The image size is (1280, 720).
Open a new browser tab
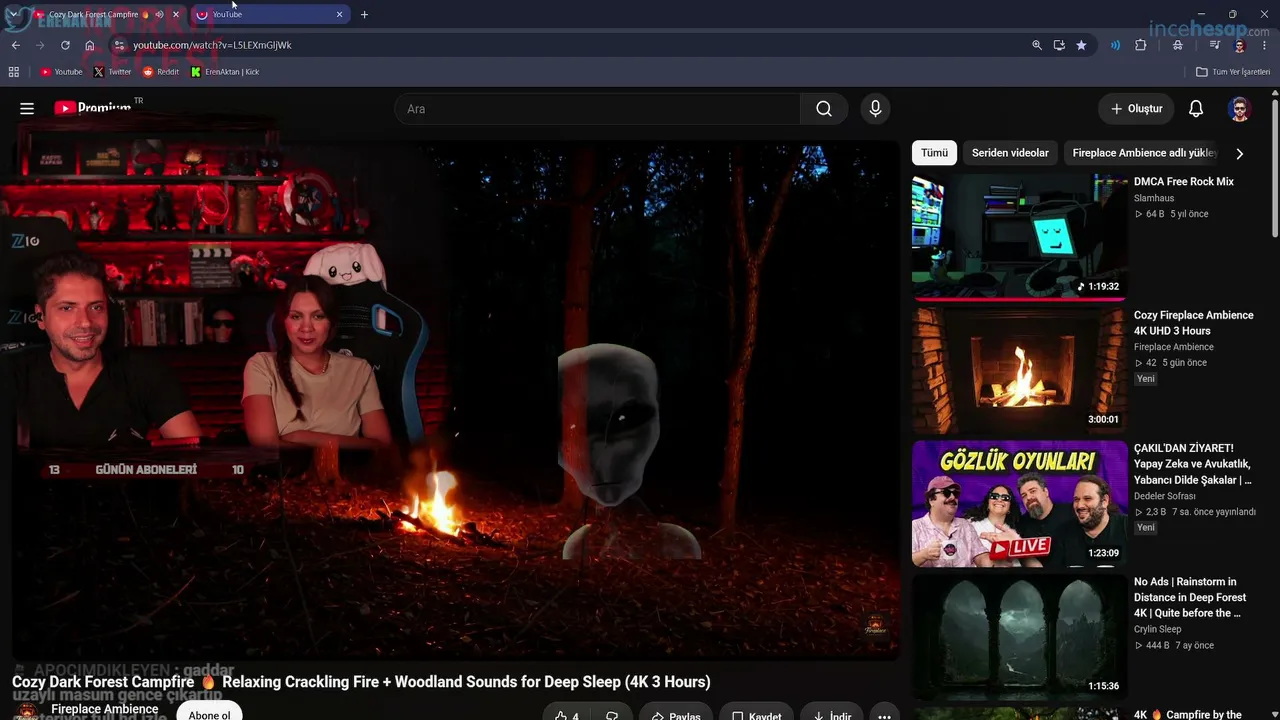[364, 15]
